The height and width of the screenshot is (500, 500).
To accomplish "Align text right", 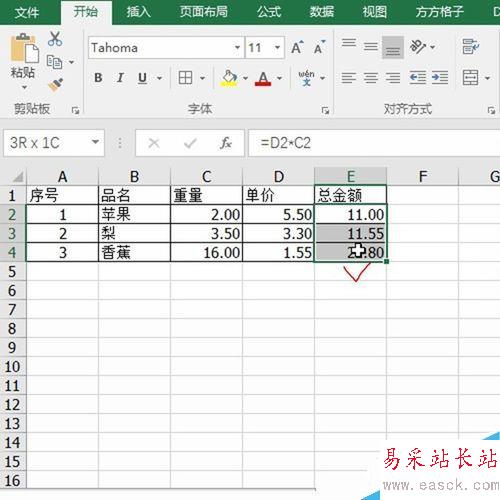I will point(393,78).
